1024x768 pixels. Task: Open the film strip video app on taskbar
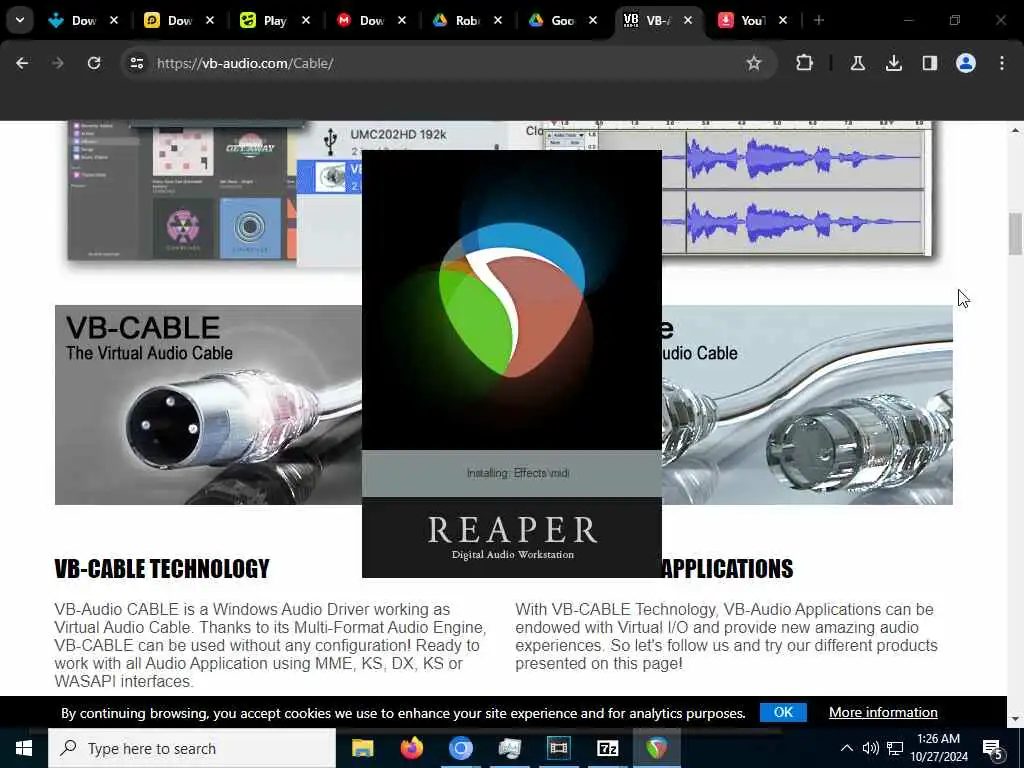click(x=559, y=748)
